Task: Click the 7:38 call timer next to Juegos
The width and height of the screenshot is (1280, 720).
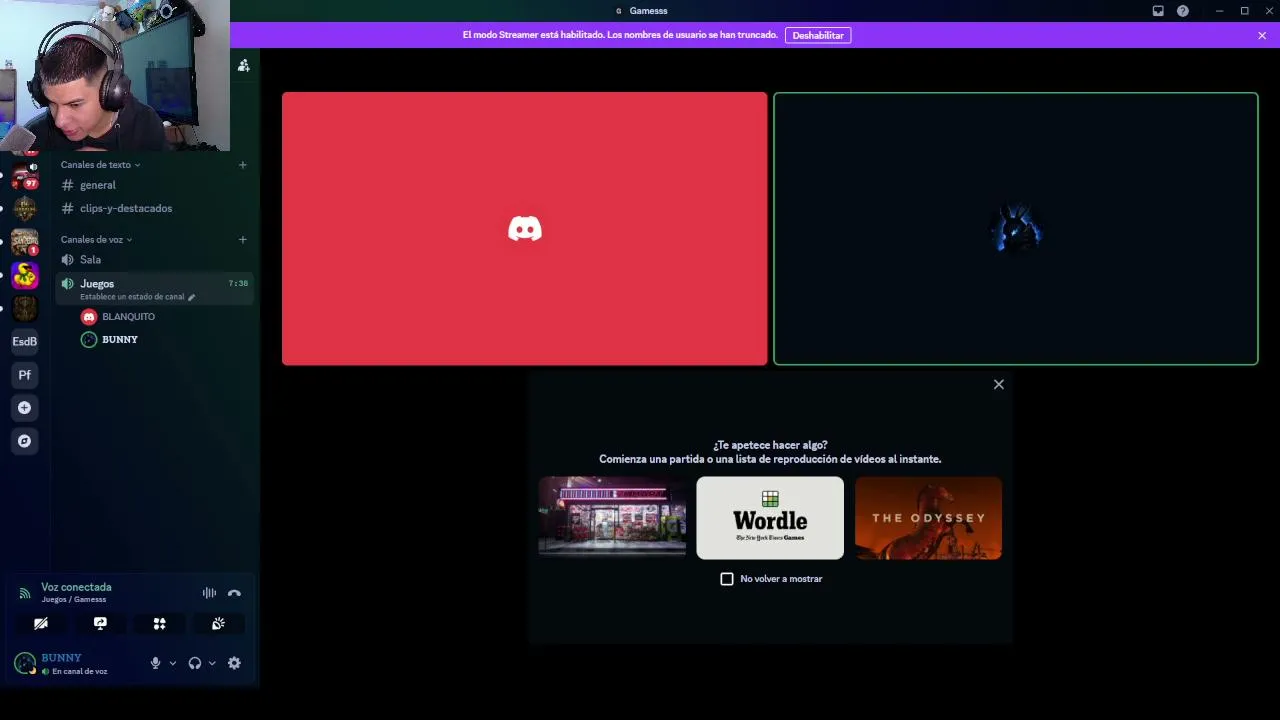Action: (238, 284)
